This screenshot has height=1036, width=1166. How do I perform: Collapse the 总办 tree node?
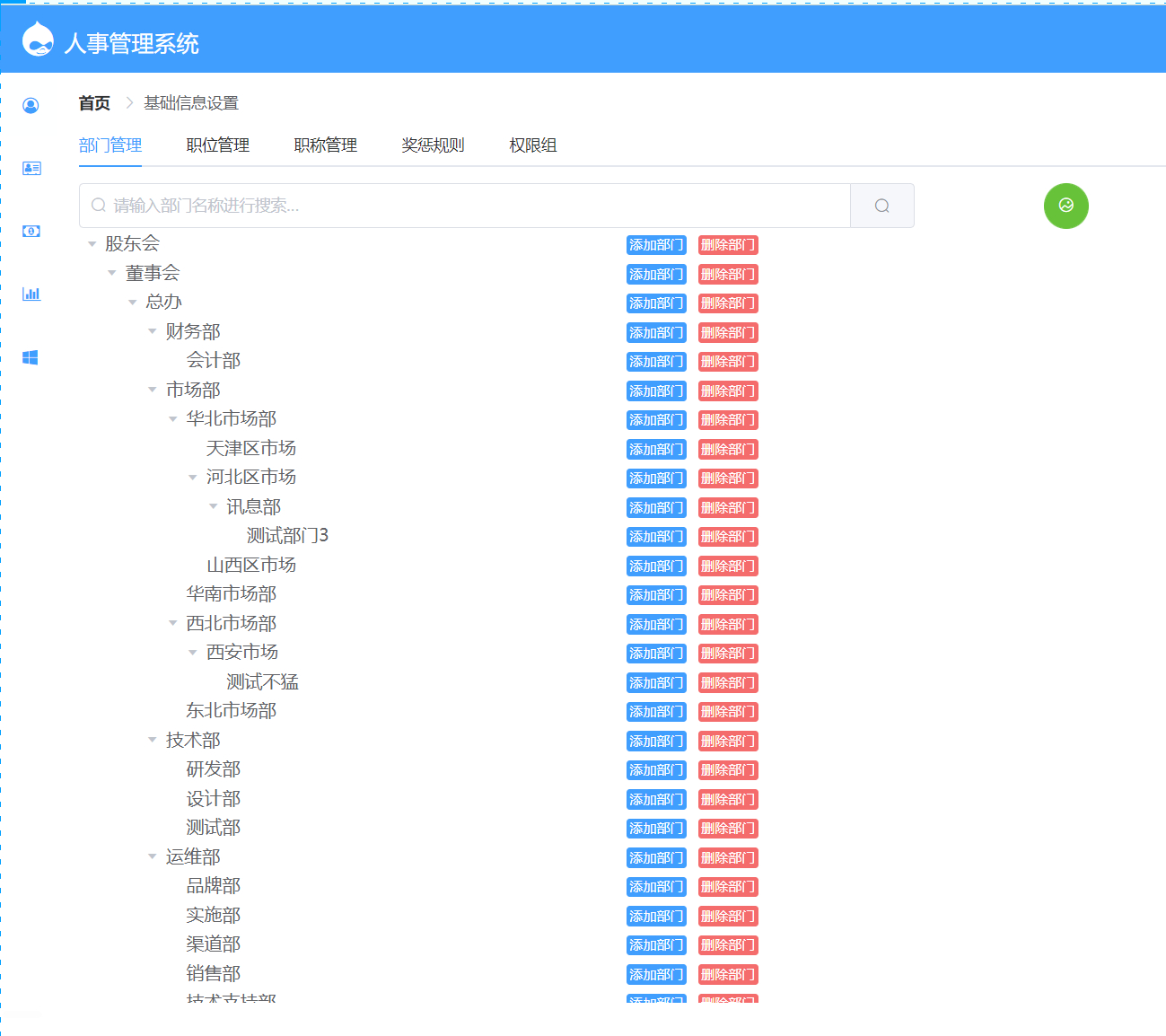coord(132,303)
